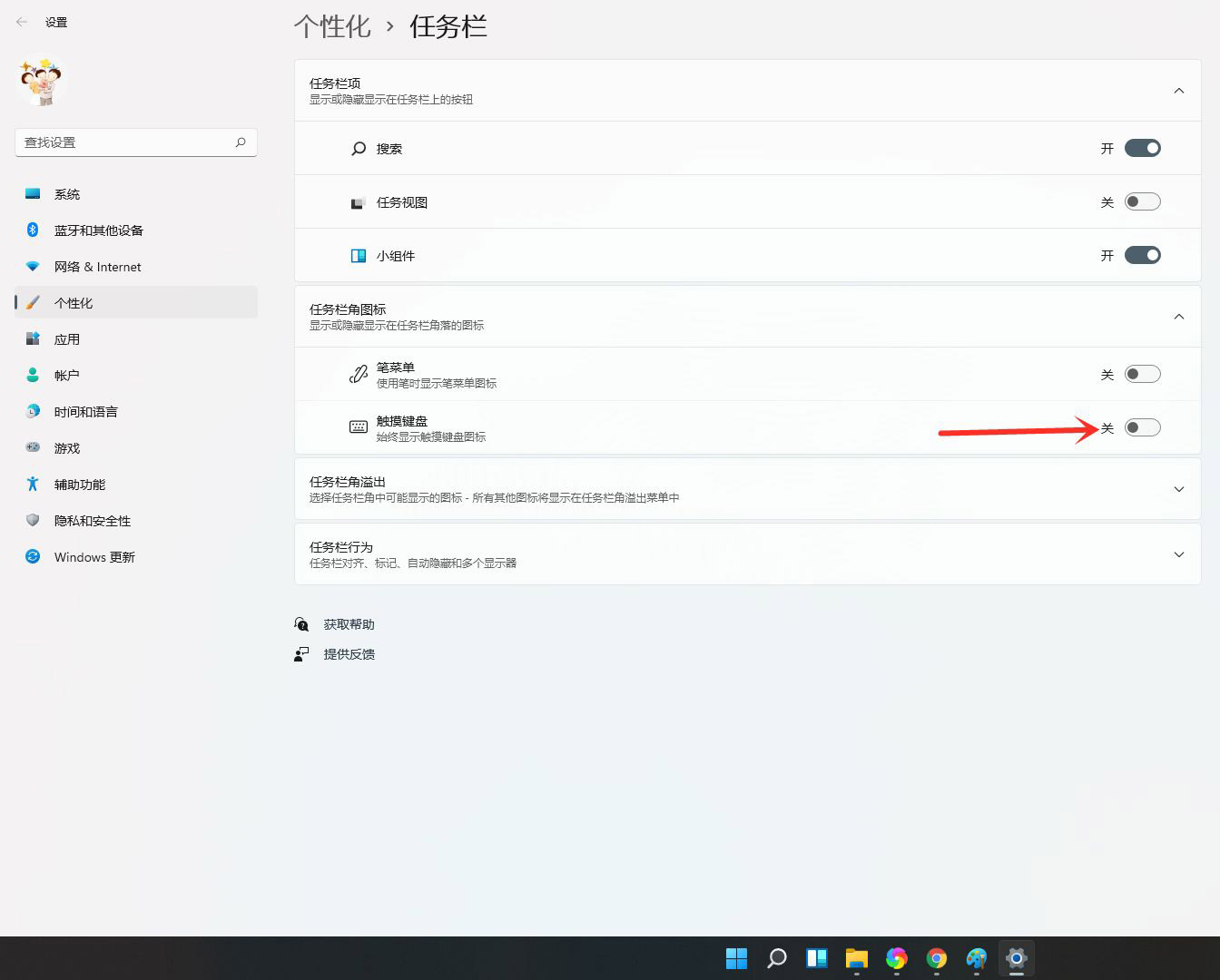Open File Explorer from the taskbar

tap(857, 958)
